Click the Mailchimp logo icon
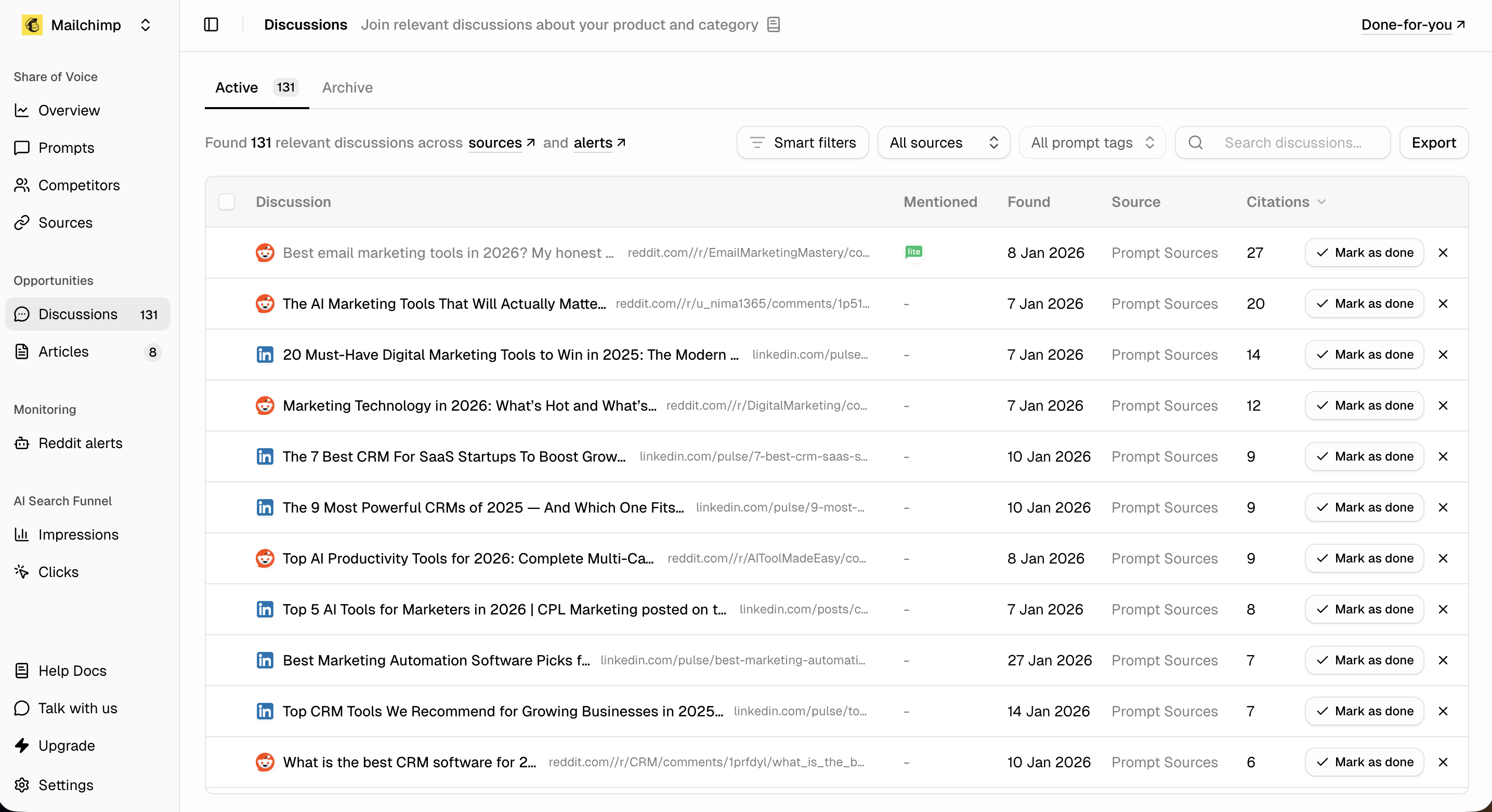 point(32,24)
